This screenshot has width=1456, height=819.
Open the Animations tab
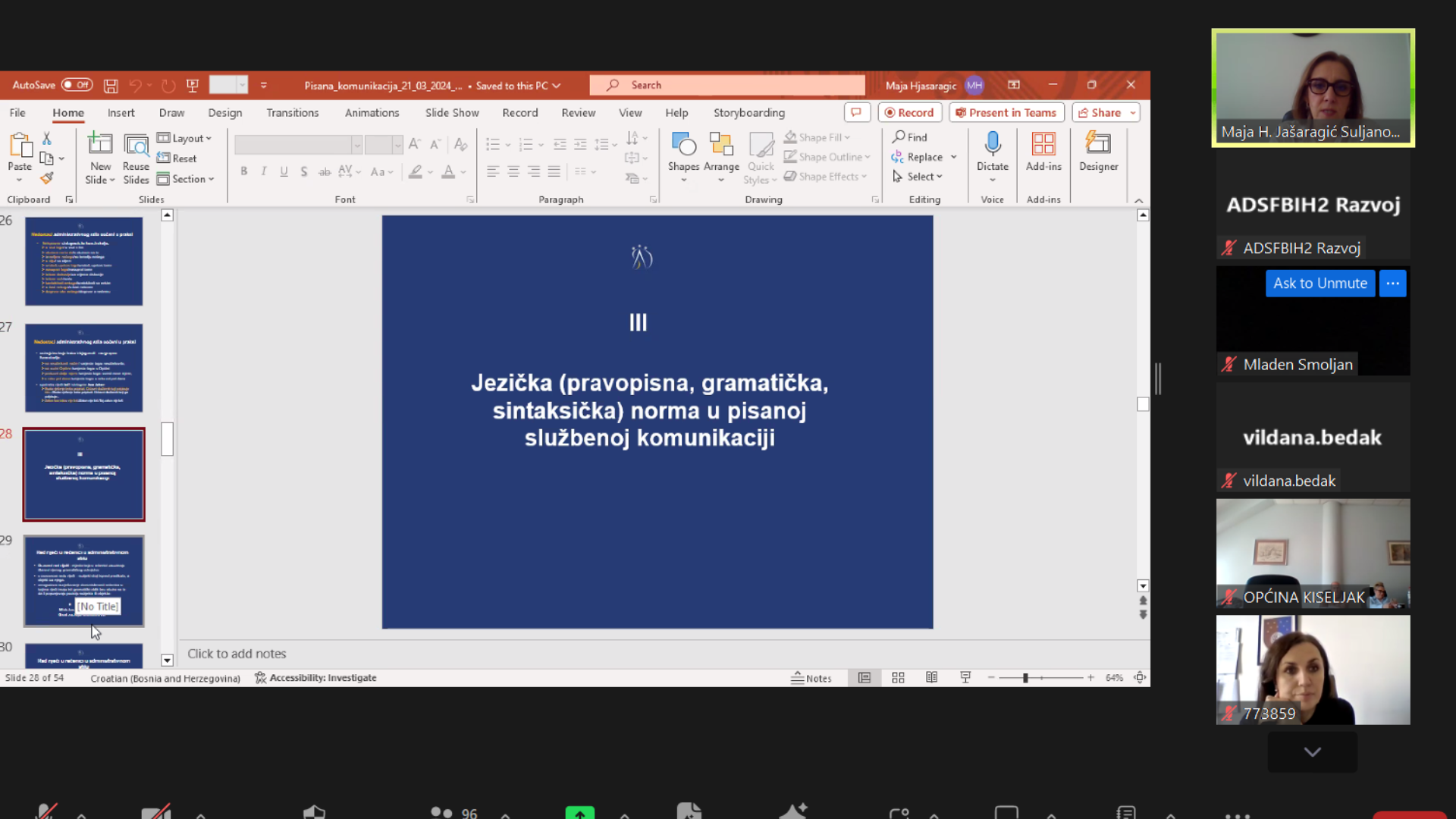point(372,112)
